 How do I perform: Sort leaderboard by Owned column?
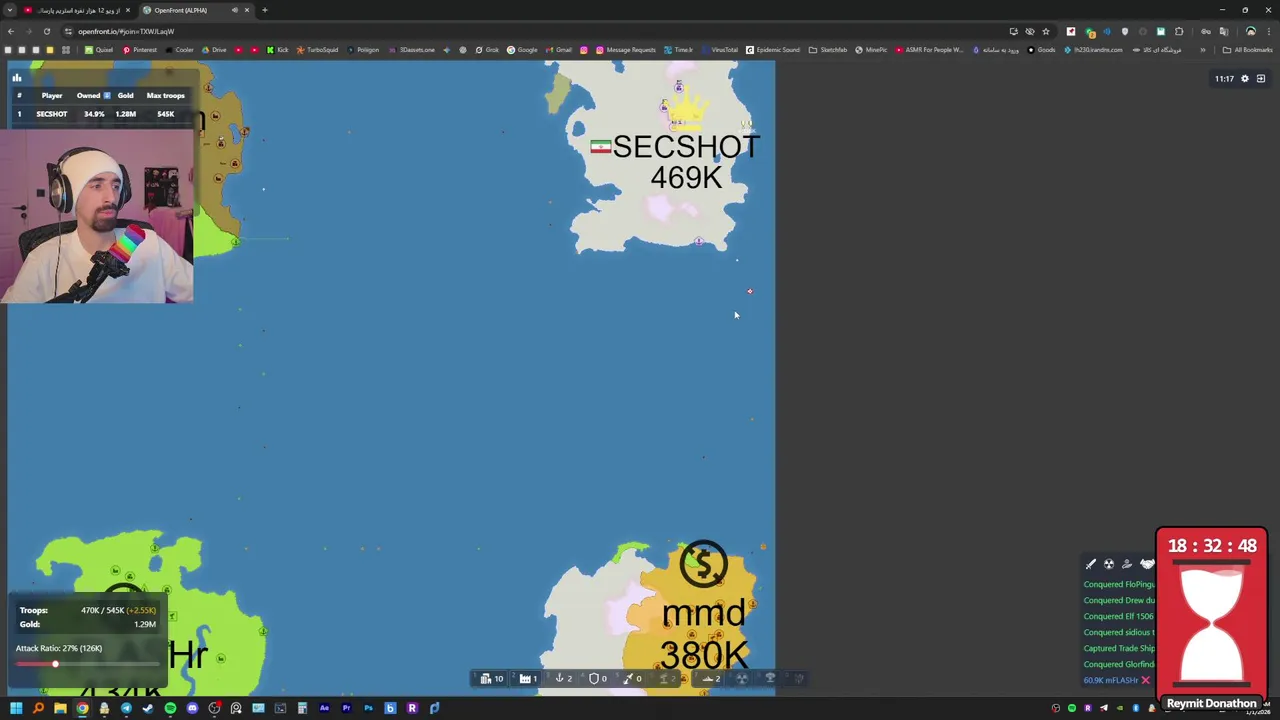(x=92, y=95)
